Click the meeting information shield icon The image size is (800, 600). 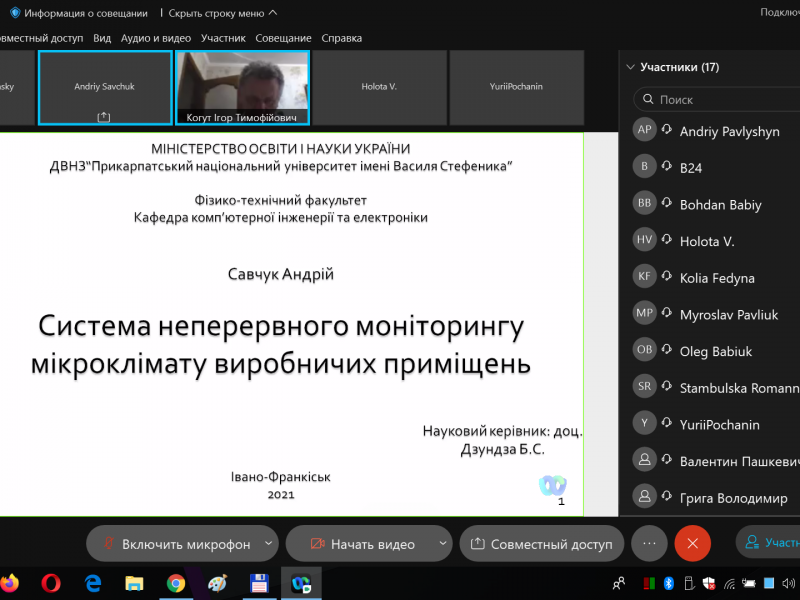[x=15, y=13]
